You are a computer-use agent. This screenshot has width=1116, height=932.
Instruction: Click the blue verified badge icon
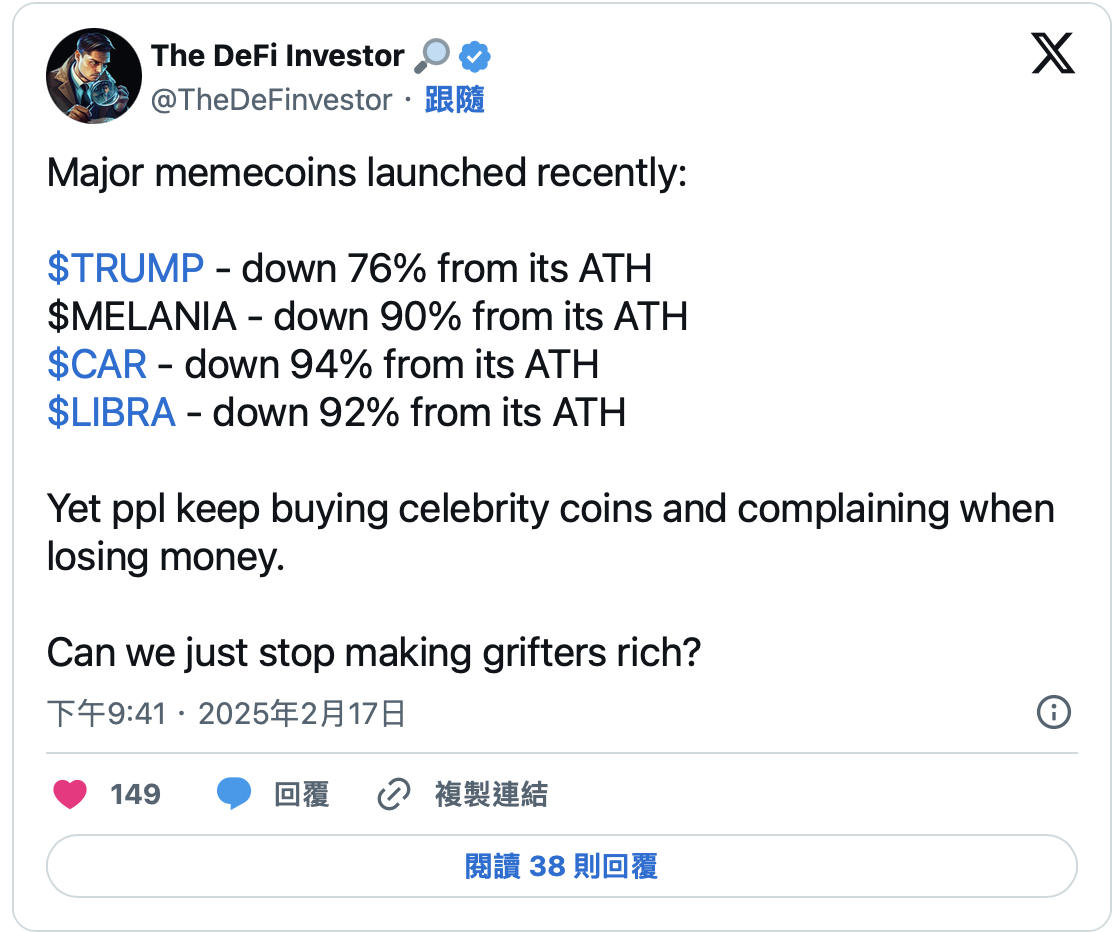point(473,57)
